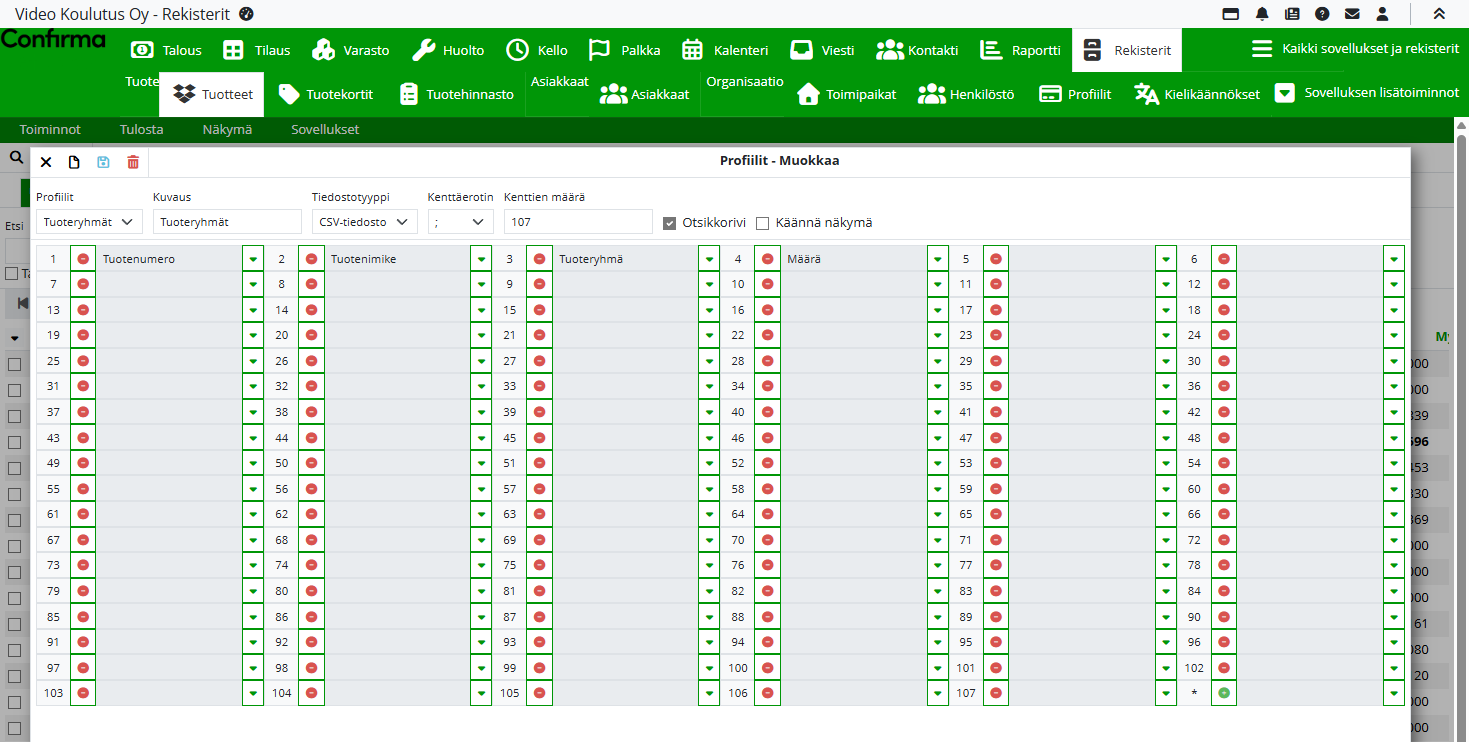
Task: Click the green plus to add a field
Action: click(1223, 693)
